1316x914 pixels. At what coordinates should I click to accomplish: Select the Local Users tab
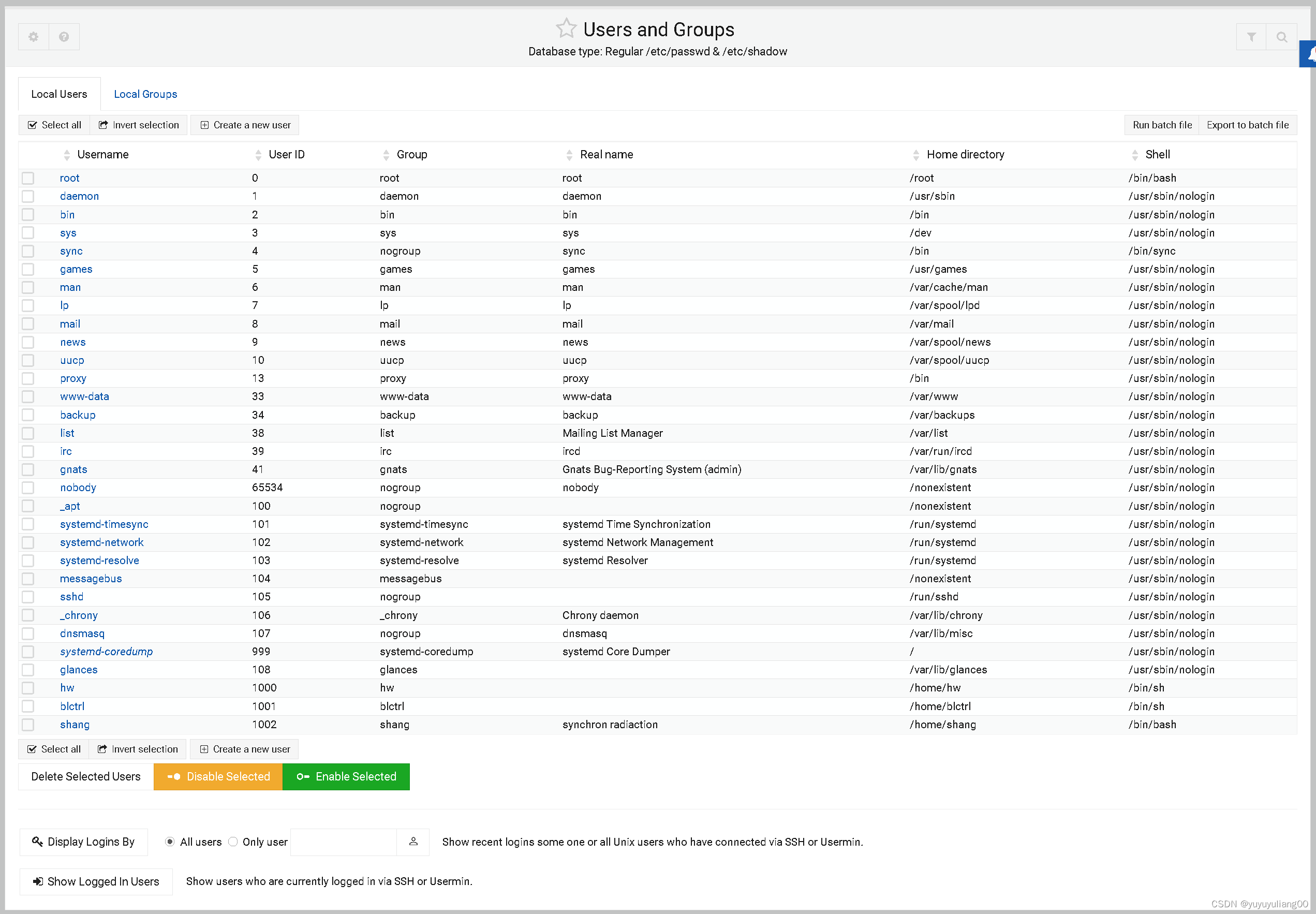(x=59, y=94)
